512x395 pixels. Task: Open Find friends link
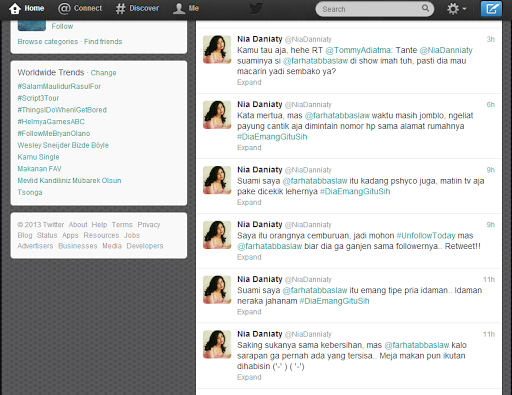(103, 42)
